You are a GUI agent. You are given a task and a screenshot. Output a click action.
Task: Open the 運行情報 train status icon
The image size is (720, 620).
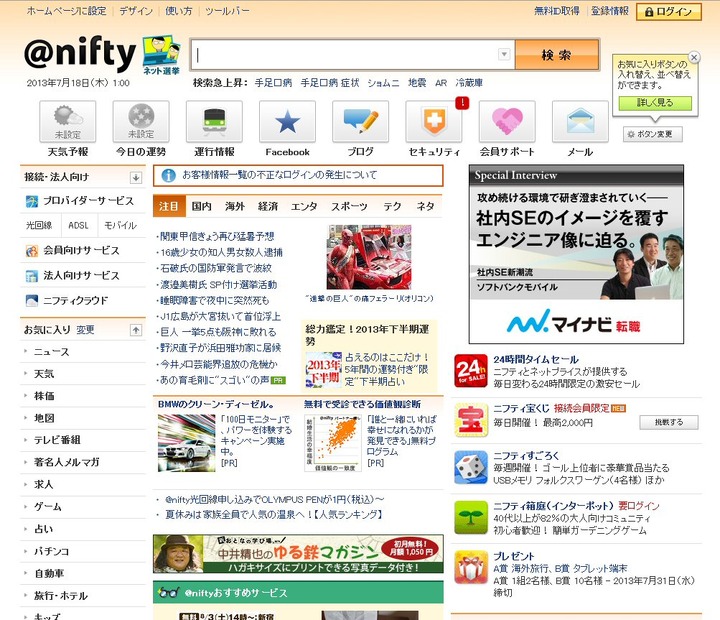214,122
